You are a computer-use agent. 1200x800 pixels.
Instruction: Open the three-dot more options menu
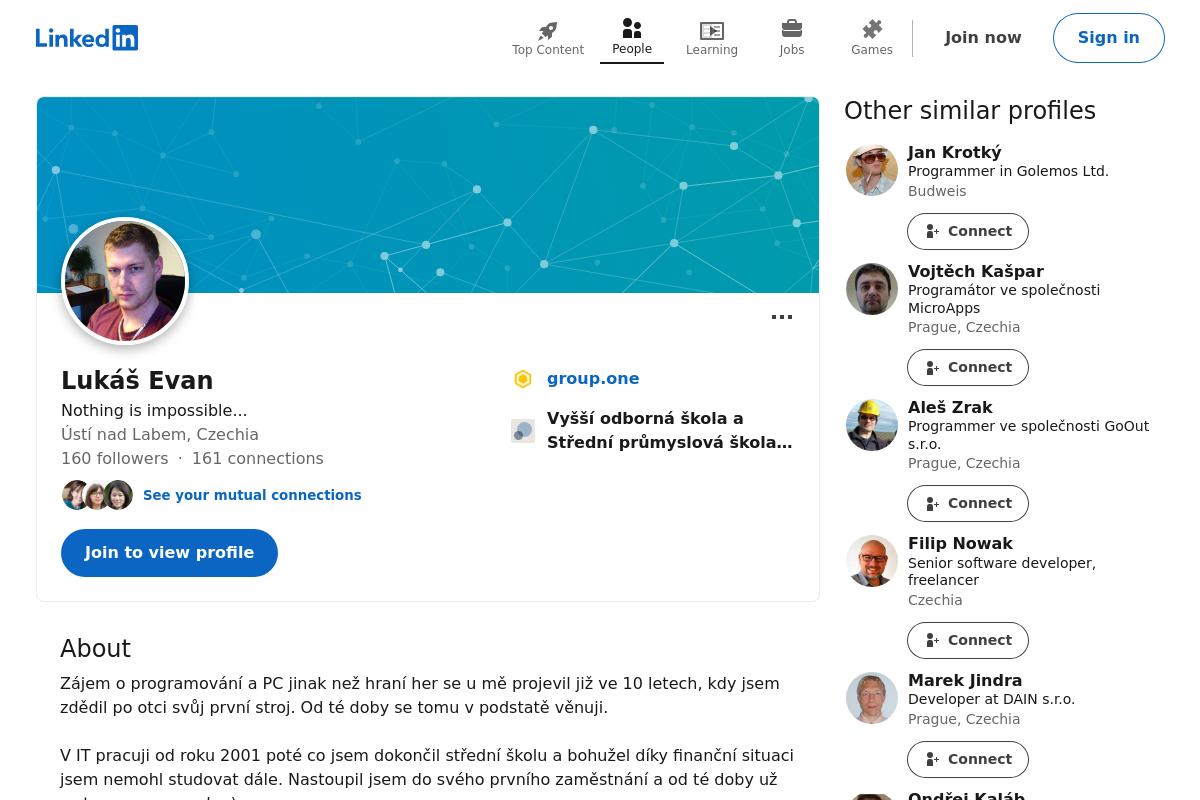pyautogui.click(x=782, y=317)
